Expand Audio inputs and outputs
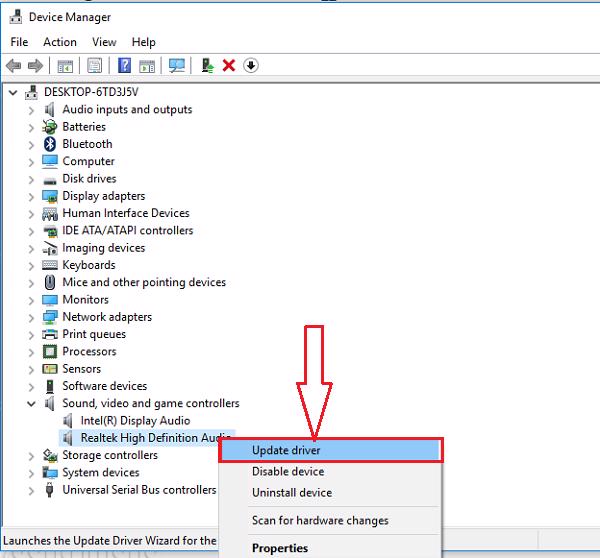Viewport: 600px width, 558px height. tap(31, 110)
